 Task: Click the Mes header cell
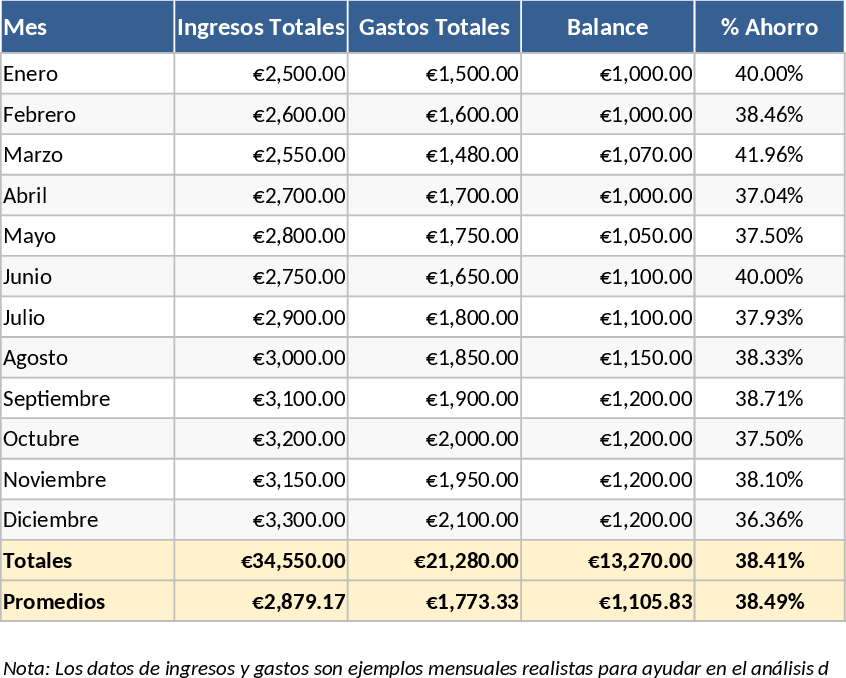click(x=87, y=27)
